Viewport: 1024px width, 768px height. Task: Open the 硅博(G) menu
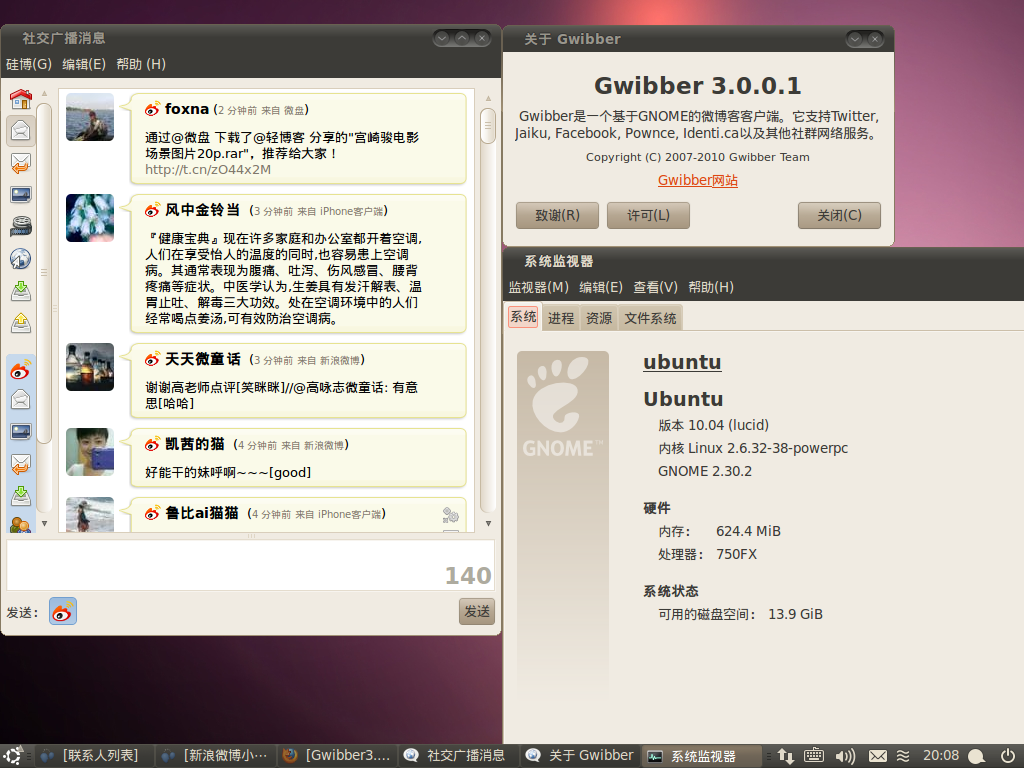(x=29, y=64)
